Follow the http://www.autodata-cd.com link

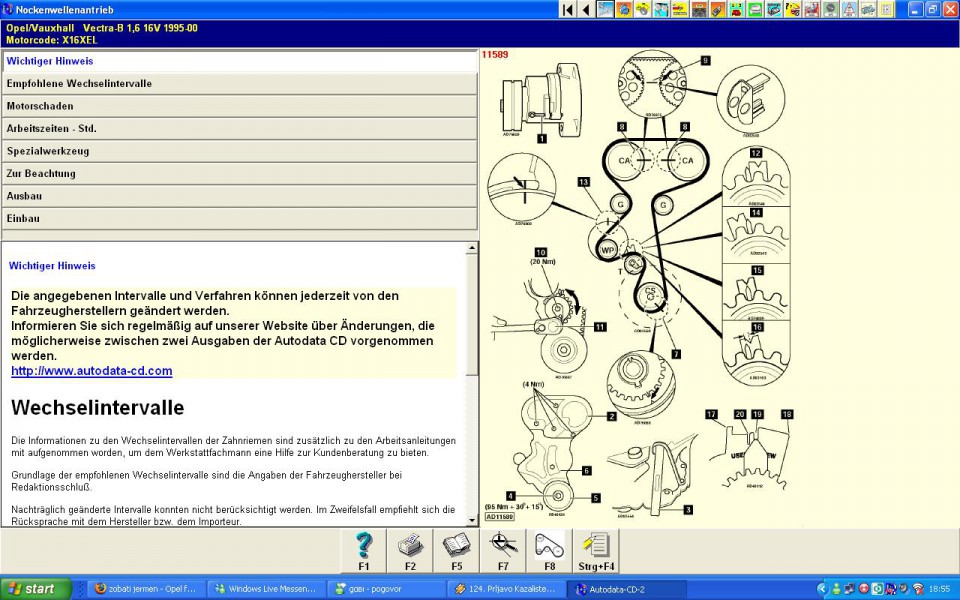click(x=92, y=371)
